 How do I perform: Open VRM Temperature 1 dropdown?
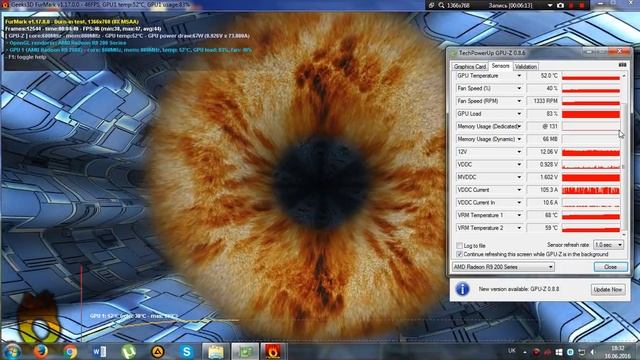click(x=519, y=215)
